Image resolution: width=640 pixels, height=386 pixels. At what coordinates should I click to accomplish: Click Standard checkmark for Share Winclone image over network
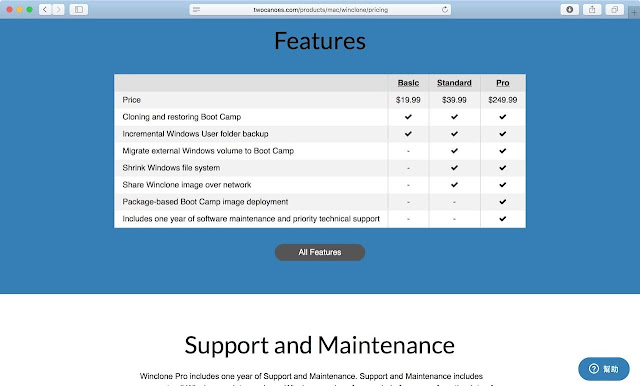pyautogui.click(x=454, y=185)
